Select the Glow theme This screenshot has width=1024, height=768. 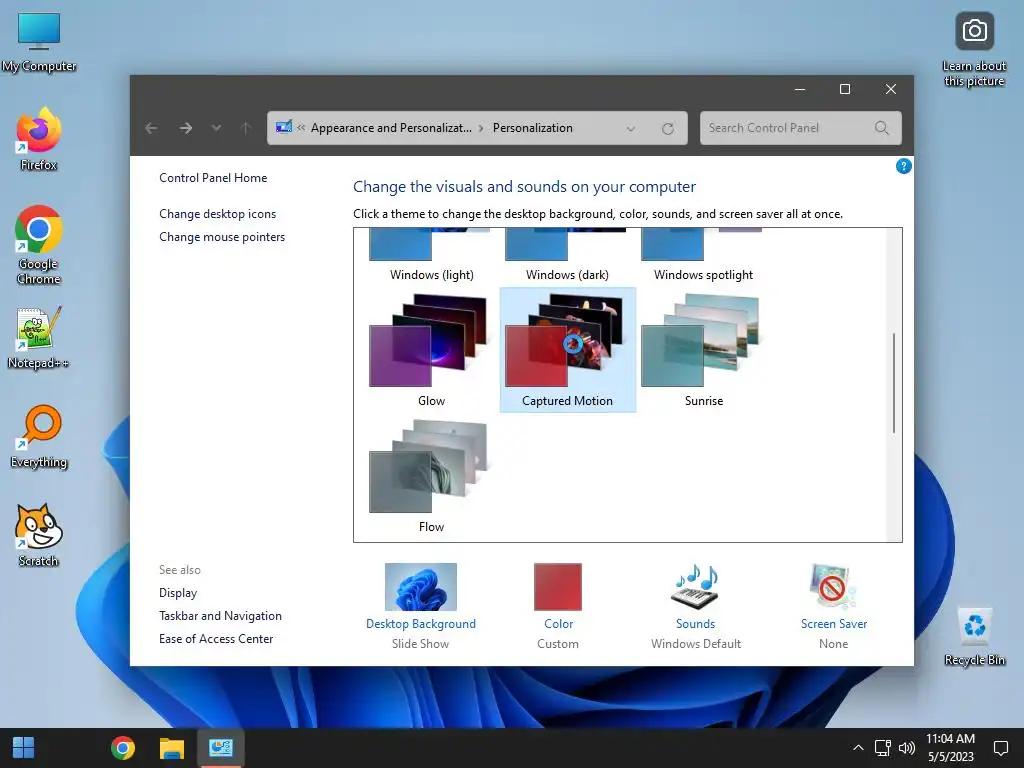pos(430,350)
